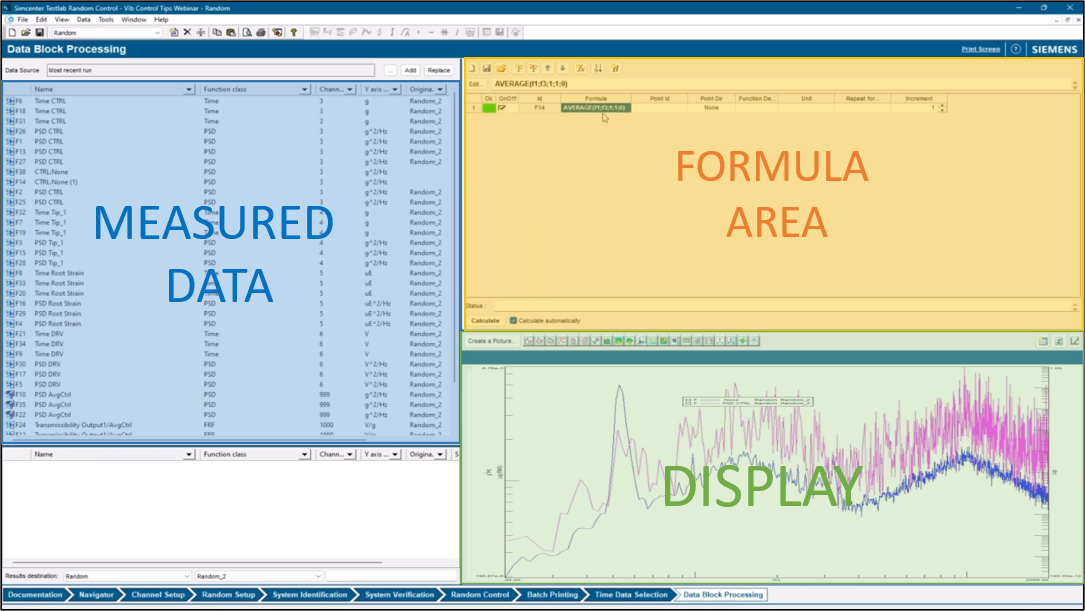Click the delete X icon in the toolbar

(x=187, y=32)
